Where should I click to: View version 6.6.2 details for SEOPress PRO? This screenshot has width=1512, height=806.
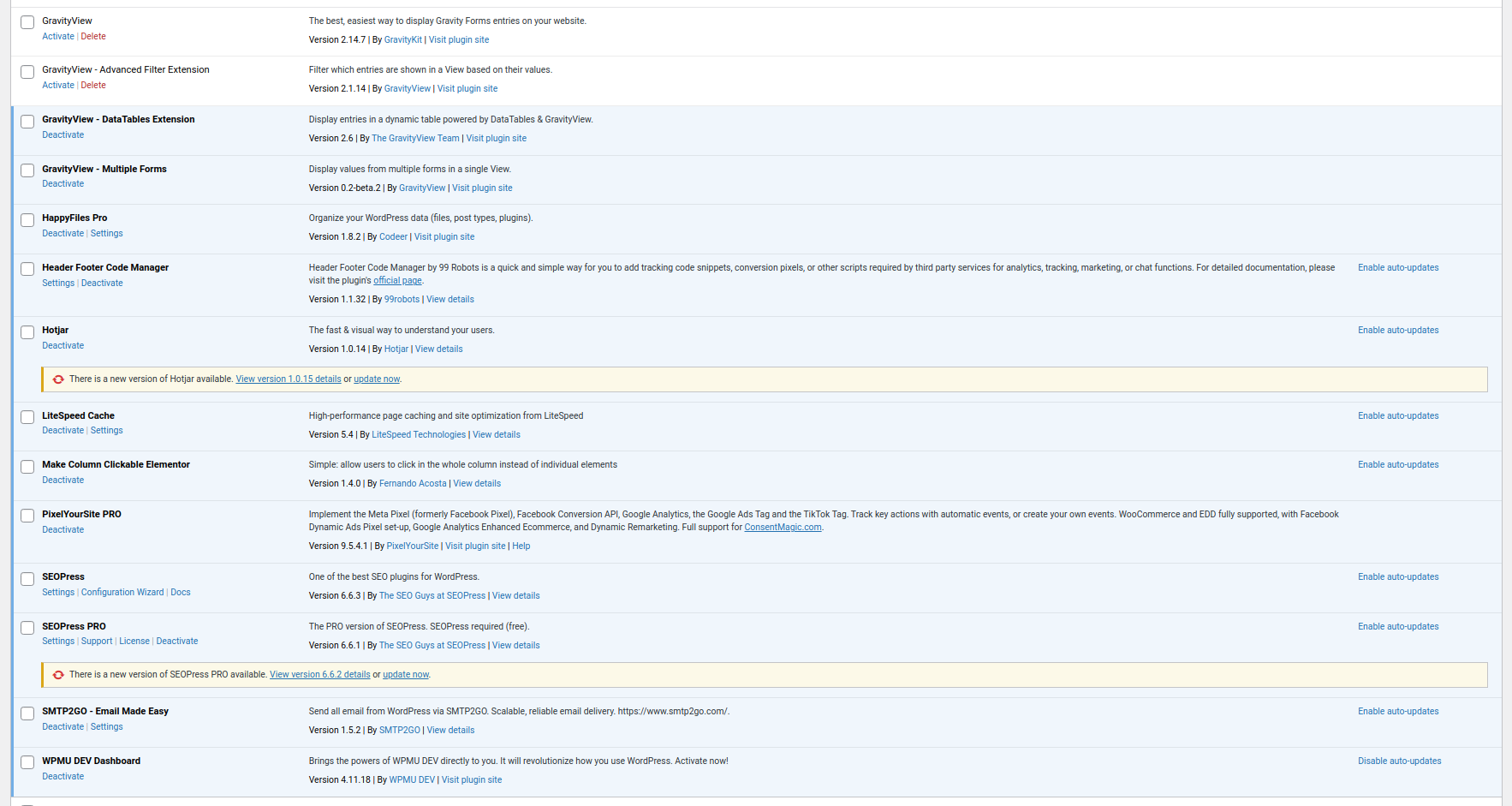pos(320,675)
